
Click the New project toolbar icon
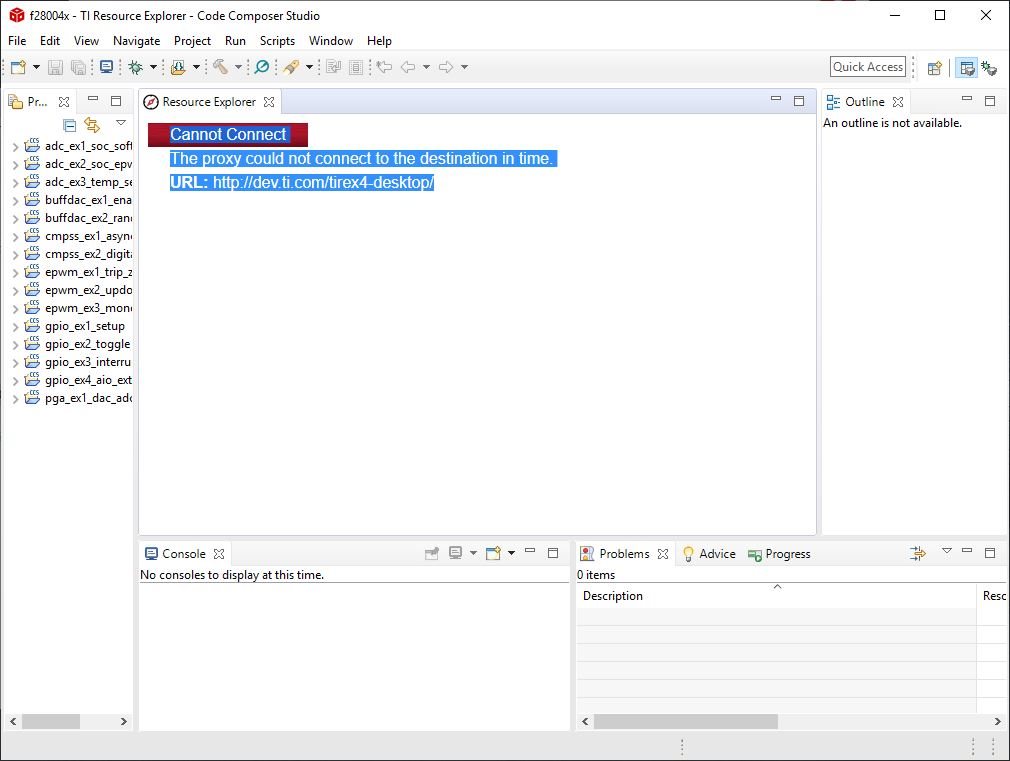click(19, 67)
